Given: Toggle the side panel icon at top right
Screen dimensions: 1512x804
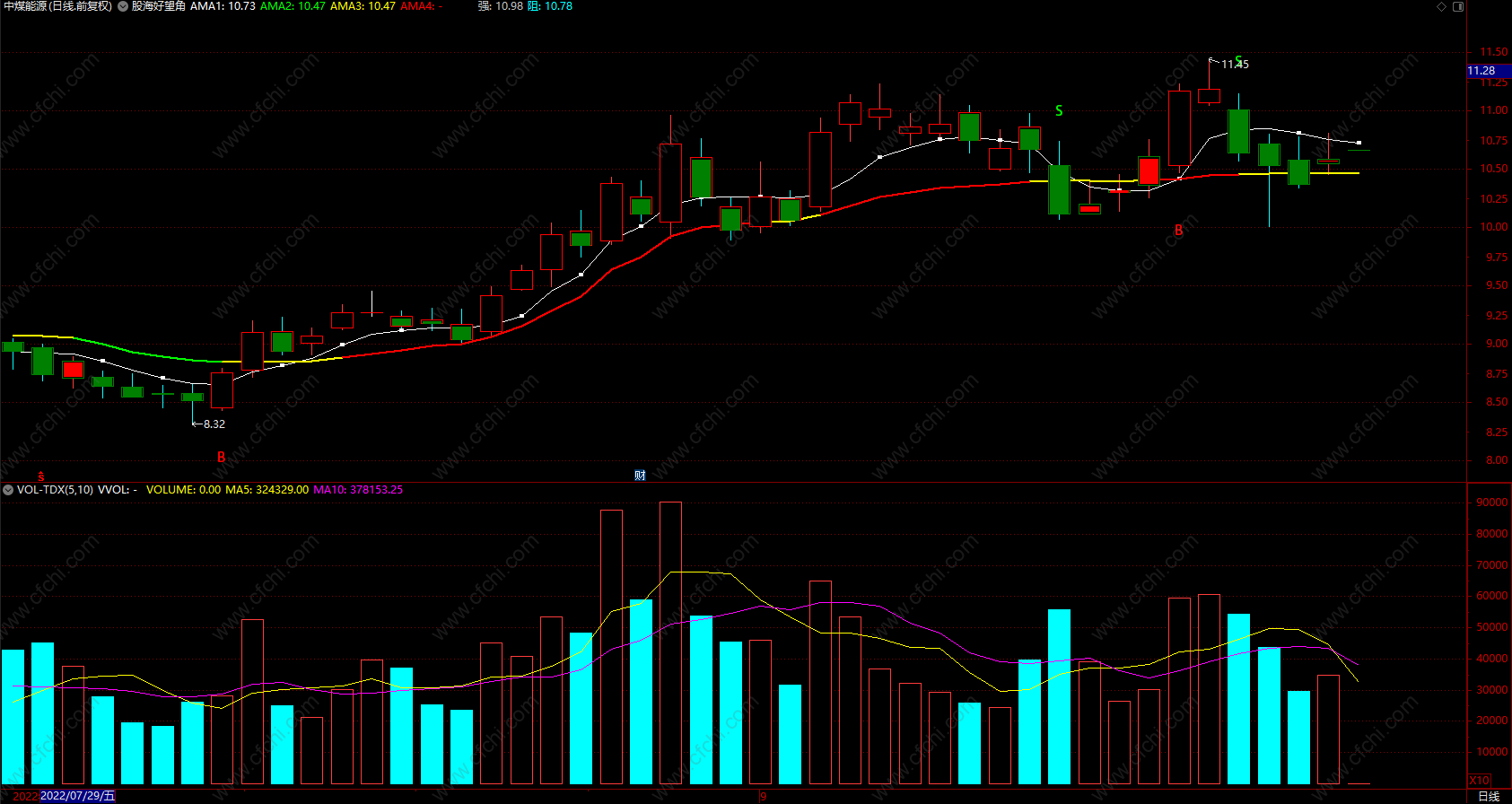Looking at the screenshot, I should point(1458,6).
